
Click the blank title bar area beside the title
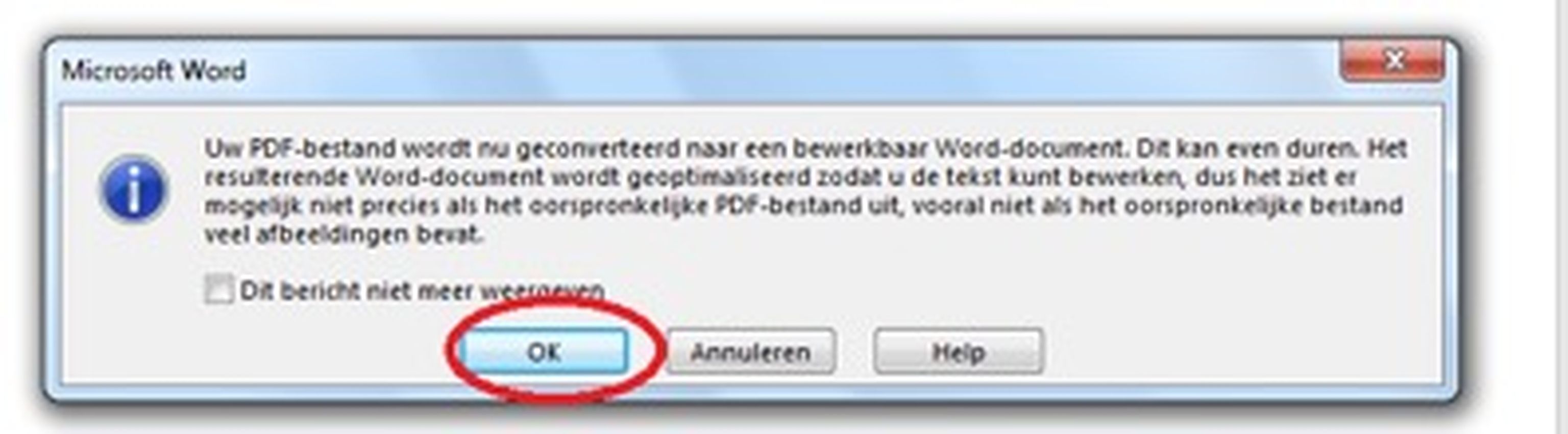pyautogui.click(x=791, y=70)
